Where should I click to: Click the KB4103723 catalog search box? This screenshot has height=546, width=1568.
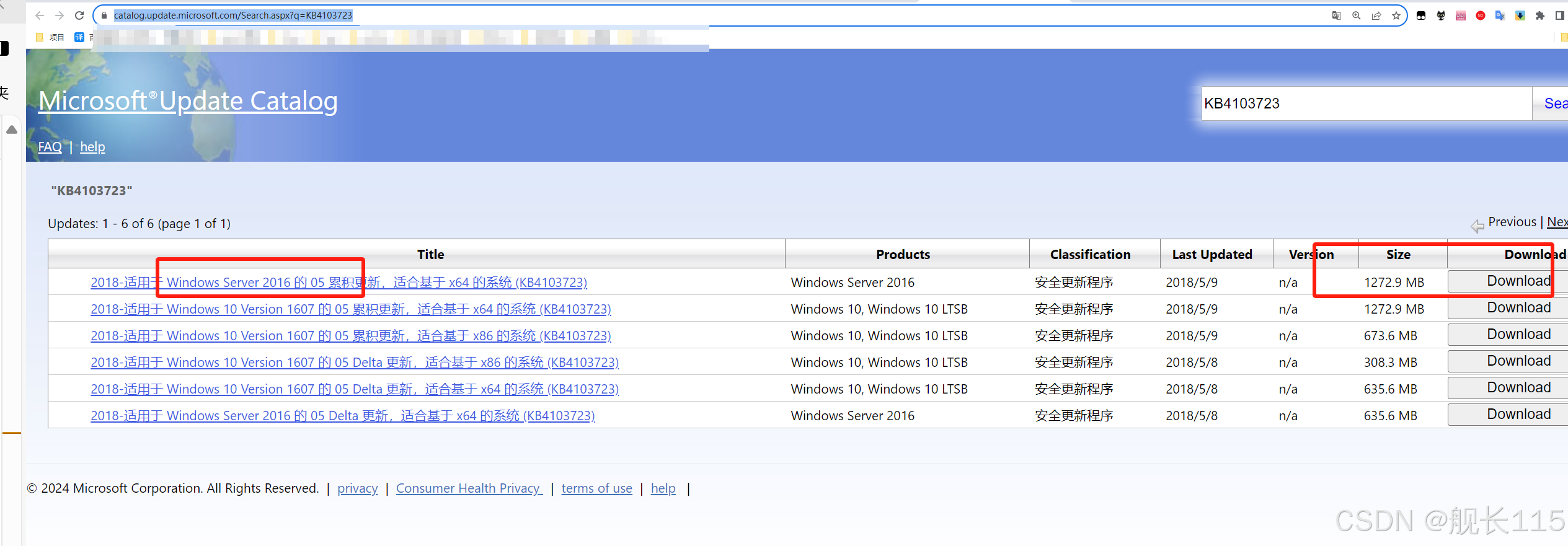click(x=1366, y=103)
